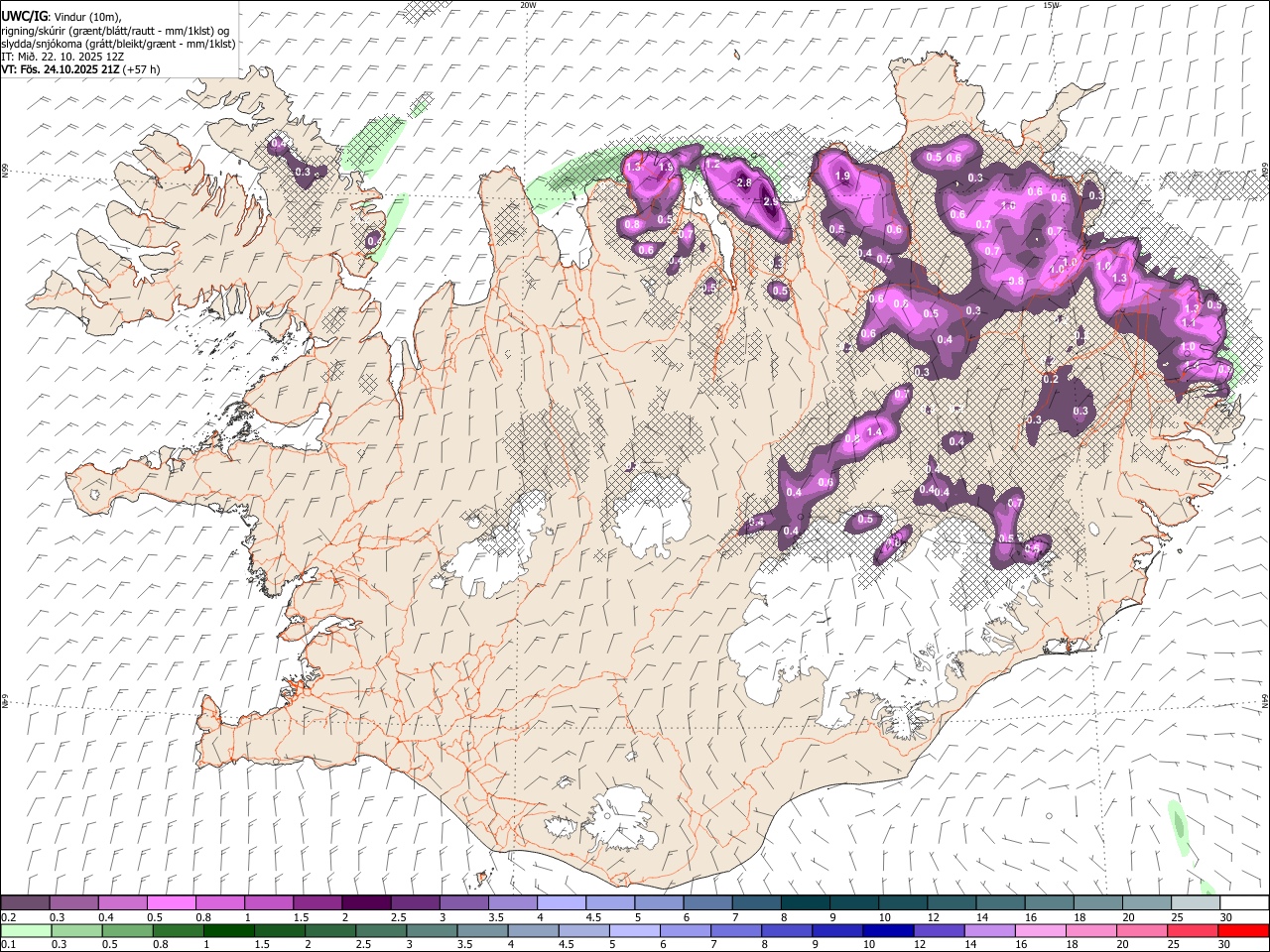Pick the bright red 30 rain-scale swatch

click(x=1243, y=931)
